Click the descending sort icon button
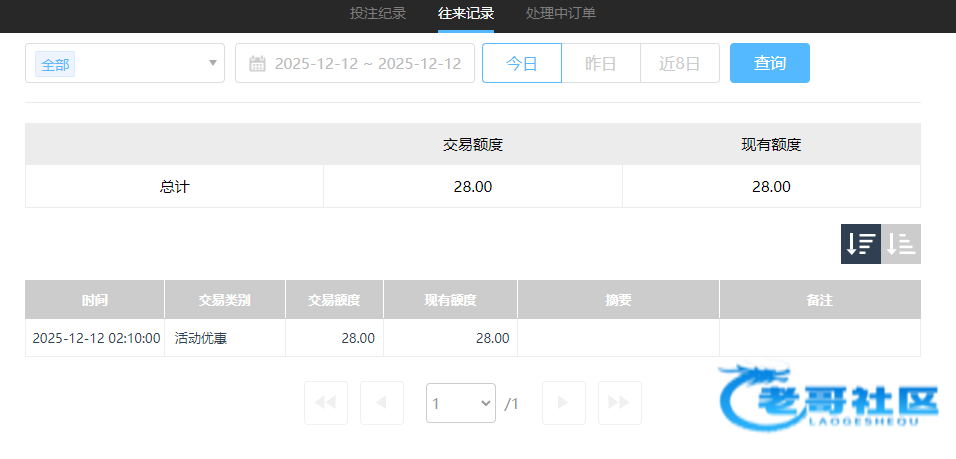Viewport: 956px width, 459px height. coord(860,244)
